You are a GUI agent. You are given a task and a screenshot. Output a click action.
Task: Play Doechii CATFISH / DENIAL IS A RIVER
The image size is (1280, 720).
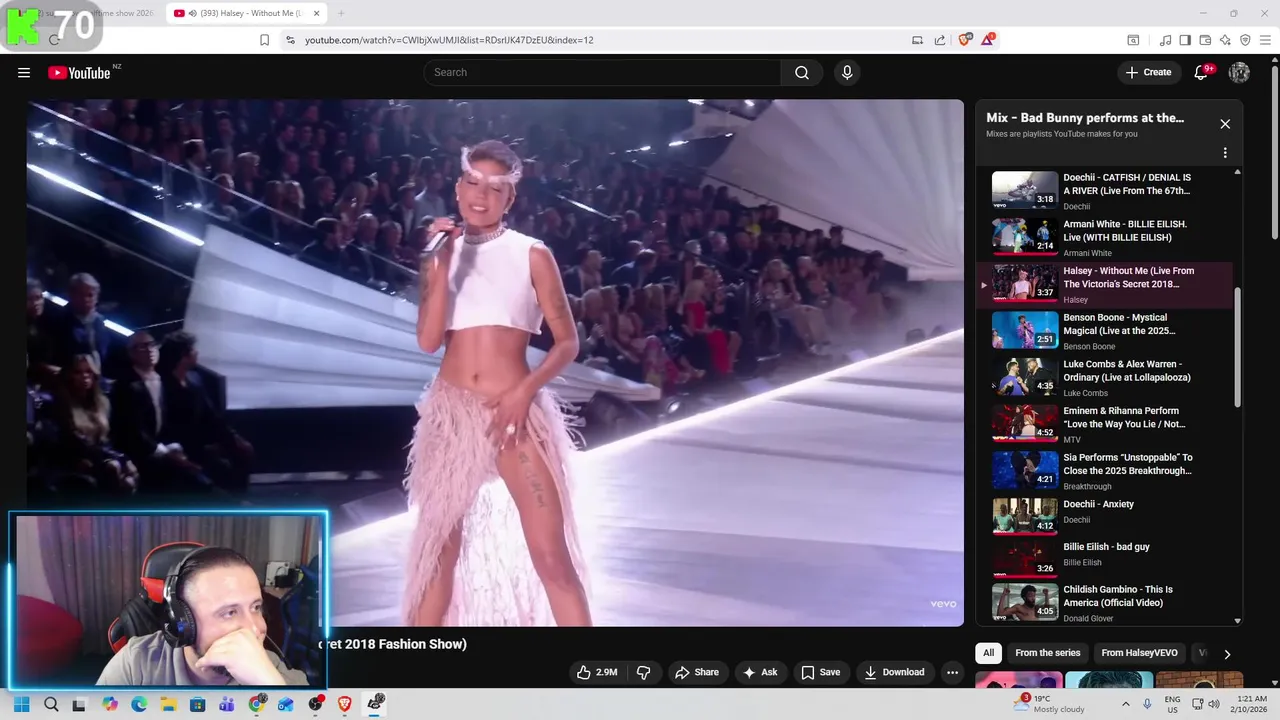[1105, 190]
